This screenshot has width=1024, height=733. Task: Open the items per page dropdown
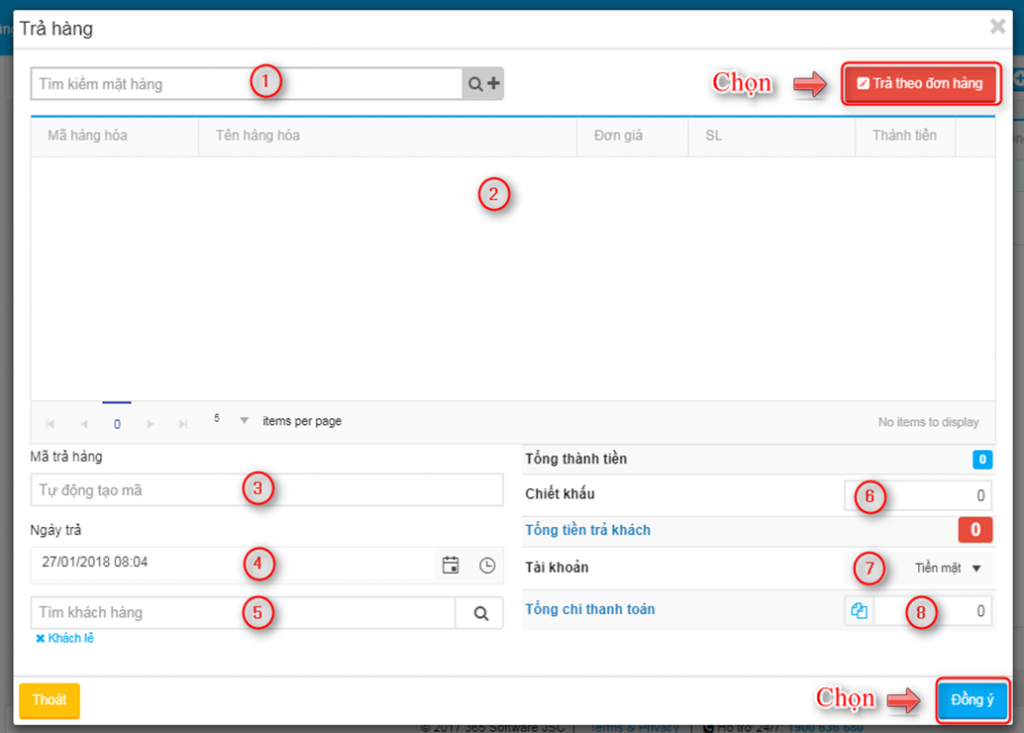244,420
